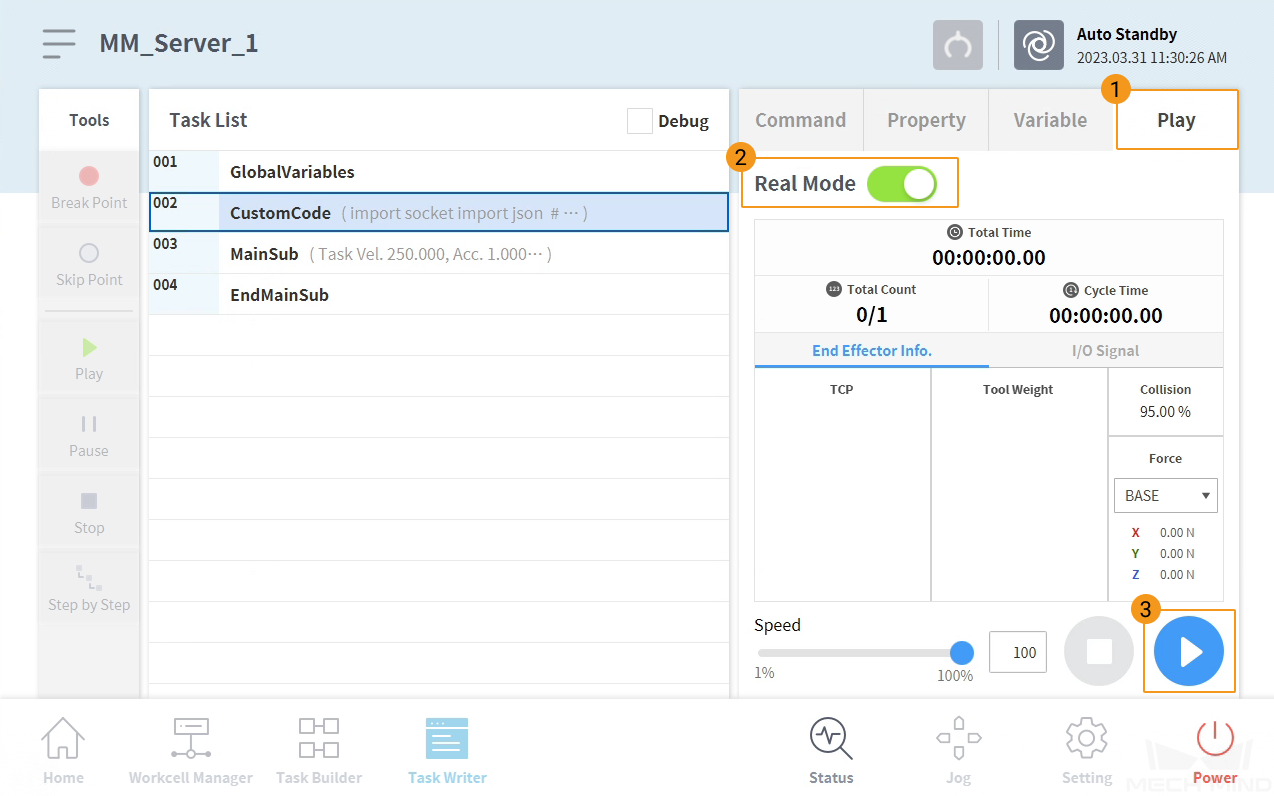Open Task Builder
The width and height of the screenshot is (1274, 796).
(x=319, y=751)
